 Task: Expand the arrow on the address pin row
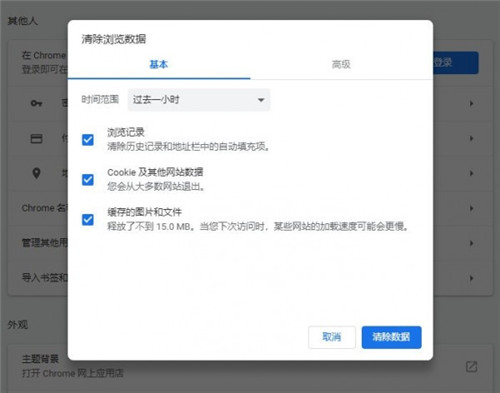pos(471,173)
